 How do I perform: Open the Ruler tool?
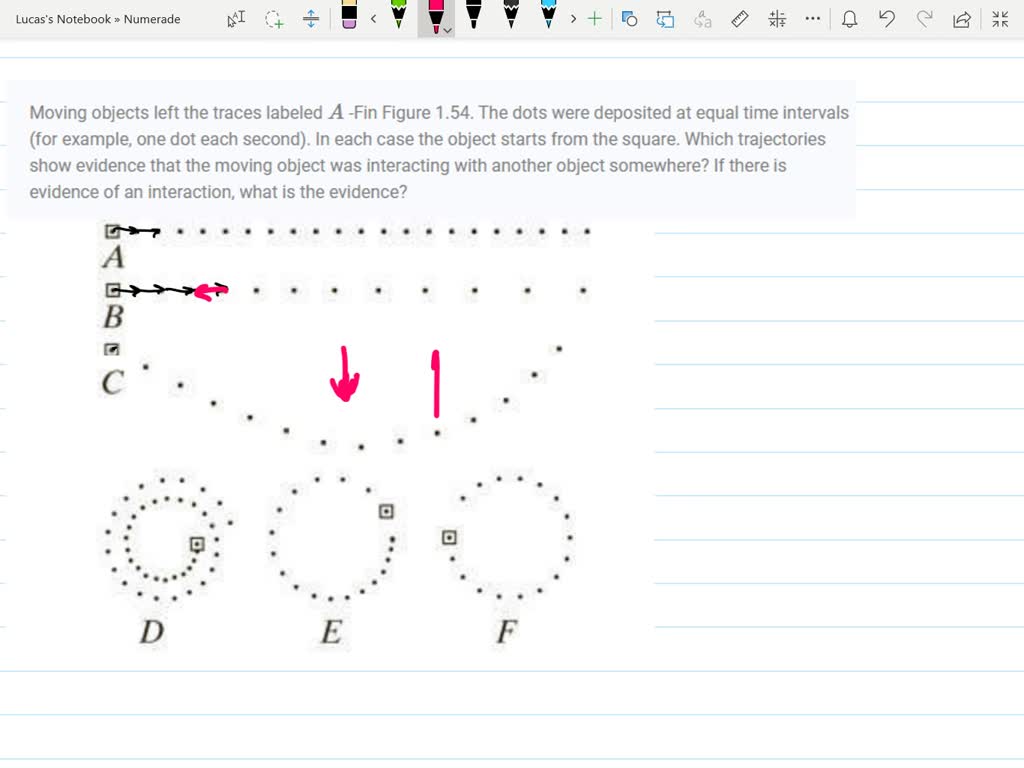(740, 18)
